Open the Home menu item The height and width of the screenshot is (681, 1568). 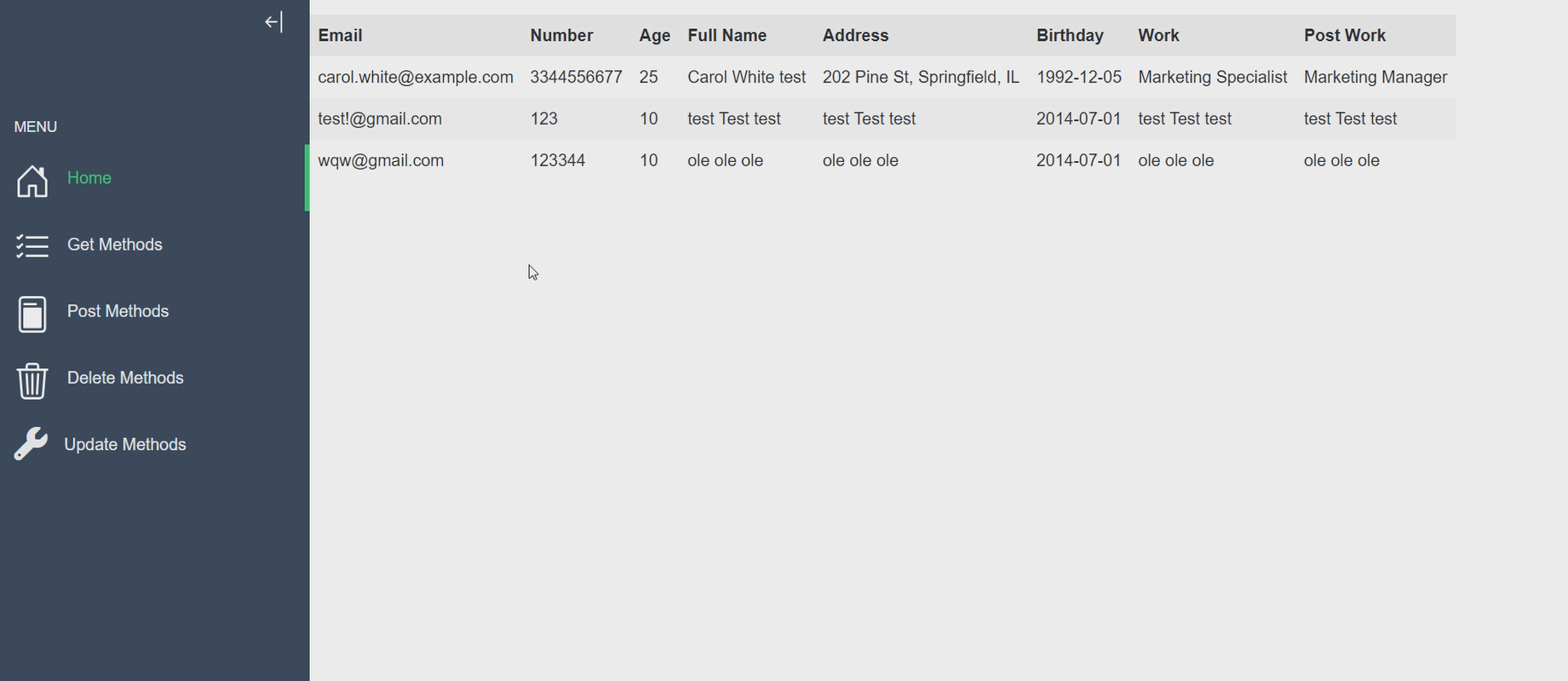point(89,178)
